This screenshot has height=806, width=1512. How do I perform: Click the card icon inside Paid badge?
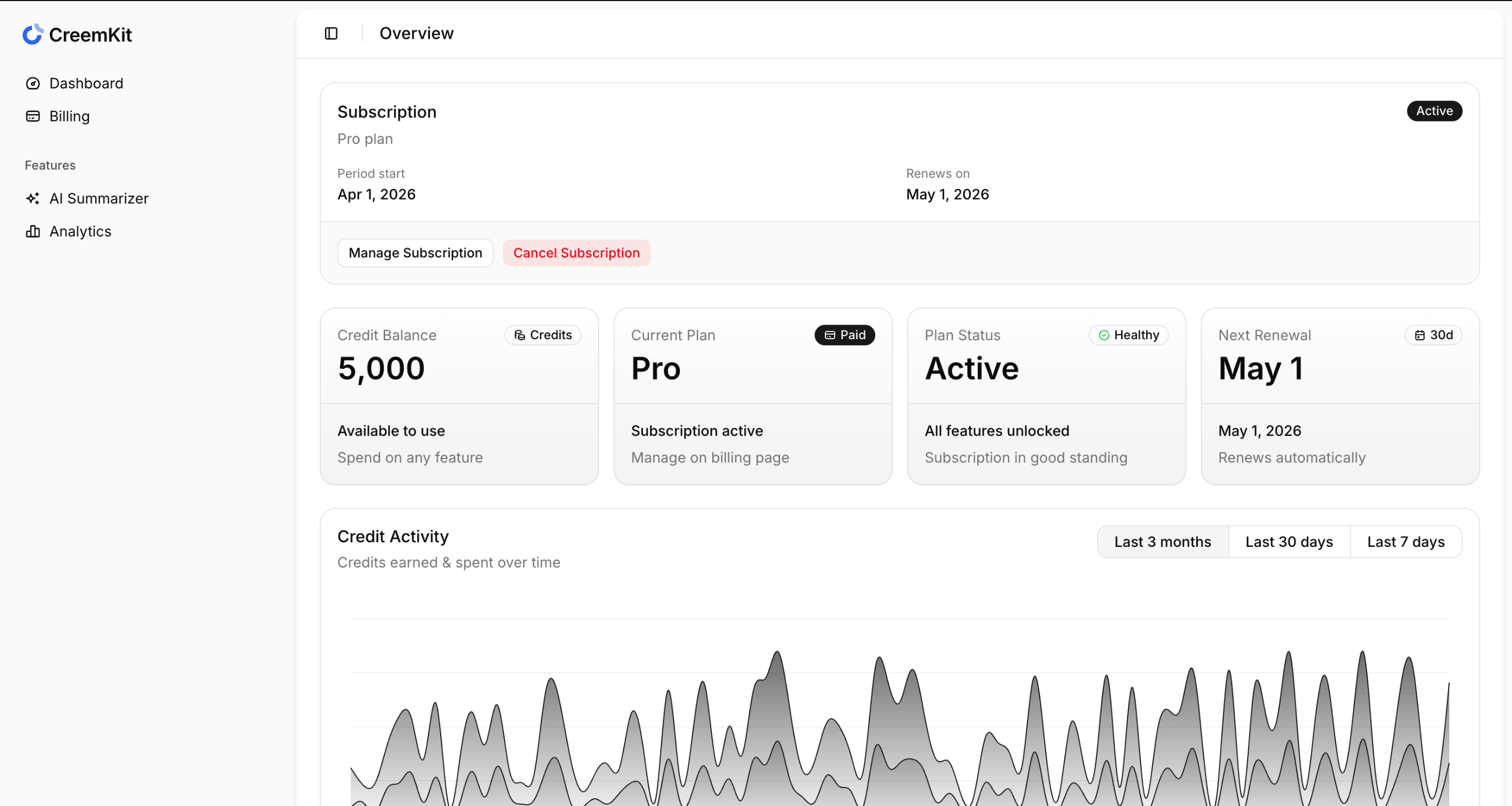(829, 335)
